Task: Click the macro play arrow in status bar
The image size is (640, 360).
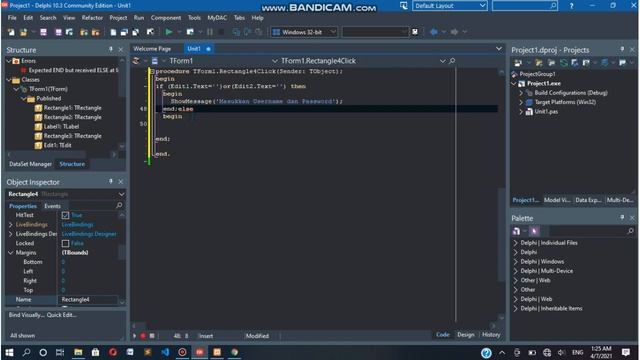Action: click(x=134, y=336)
